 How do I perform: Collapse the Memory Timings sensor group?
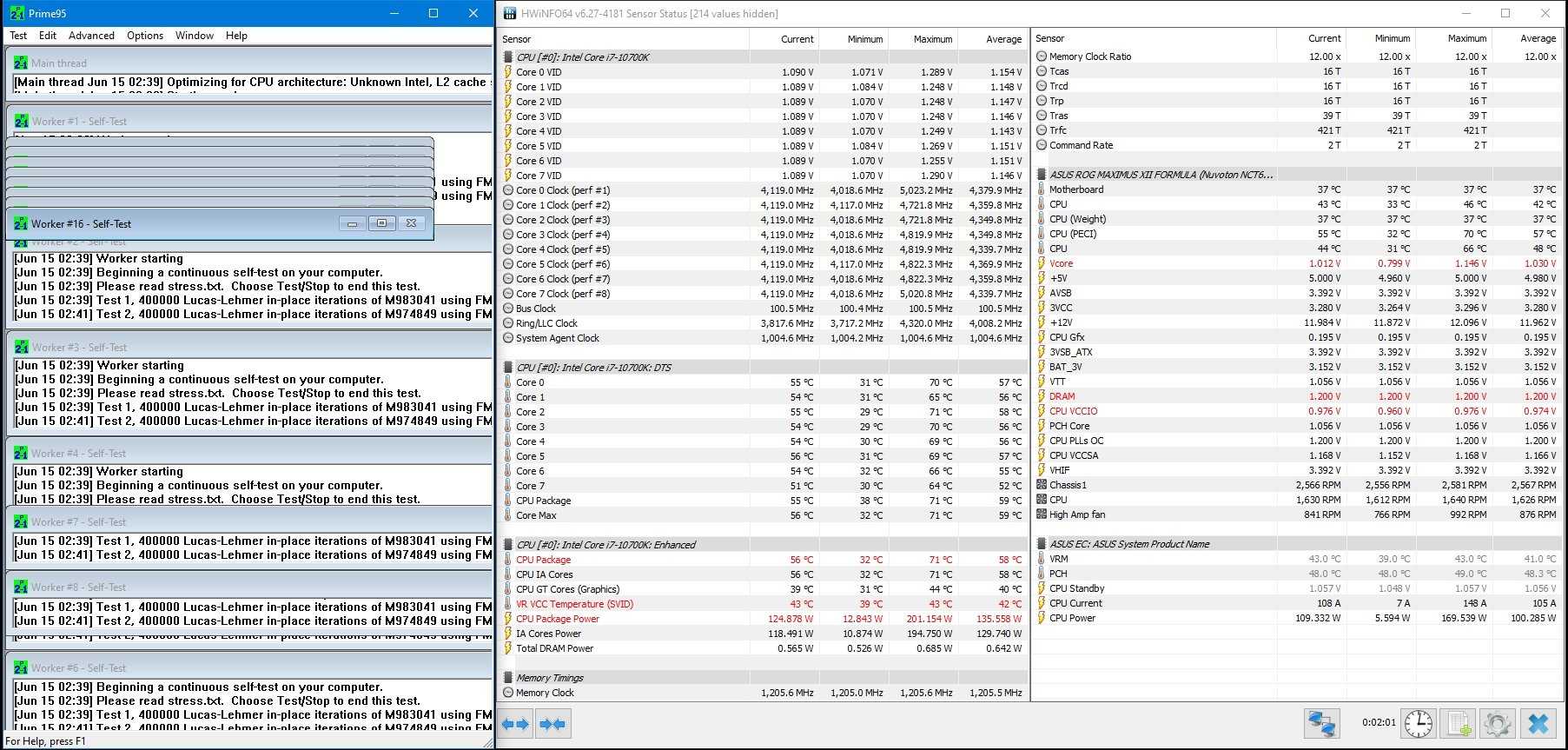click(x=508, y=678)
